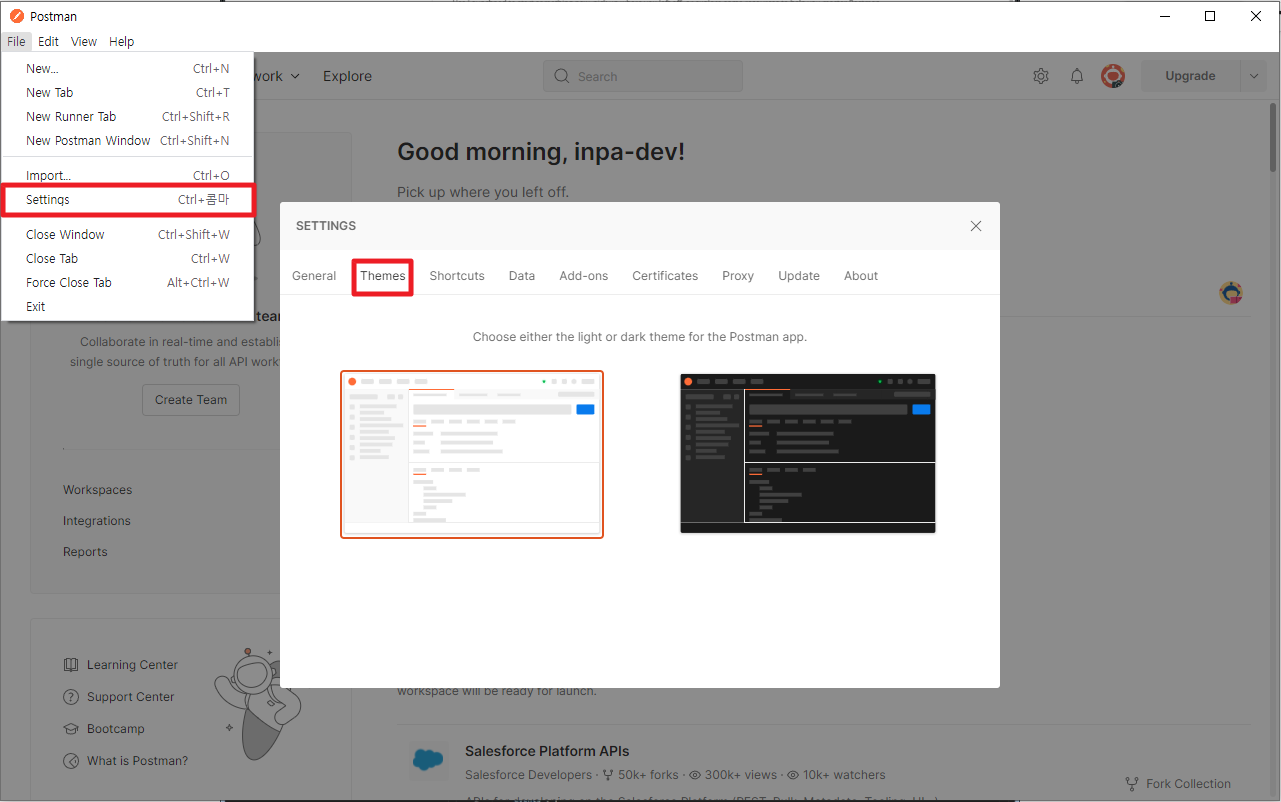
Task: Switch to the Themes settings tab
Action: [383, 276]
